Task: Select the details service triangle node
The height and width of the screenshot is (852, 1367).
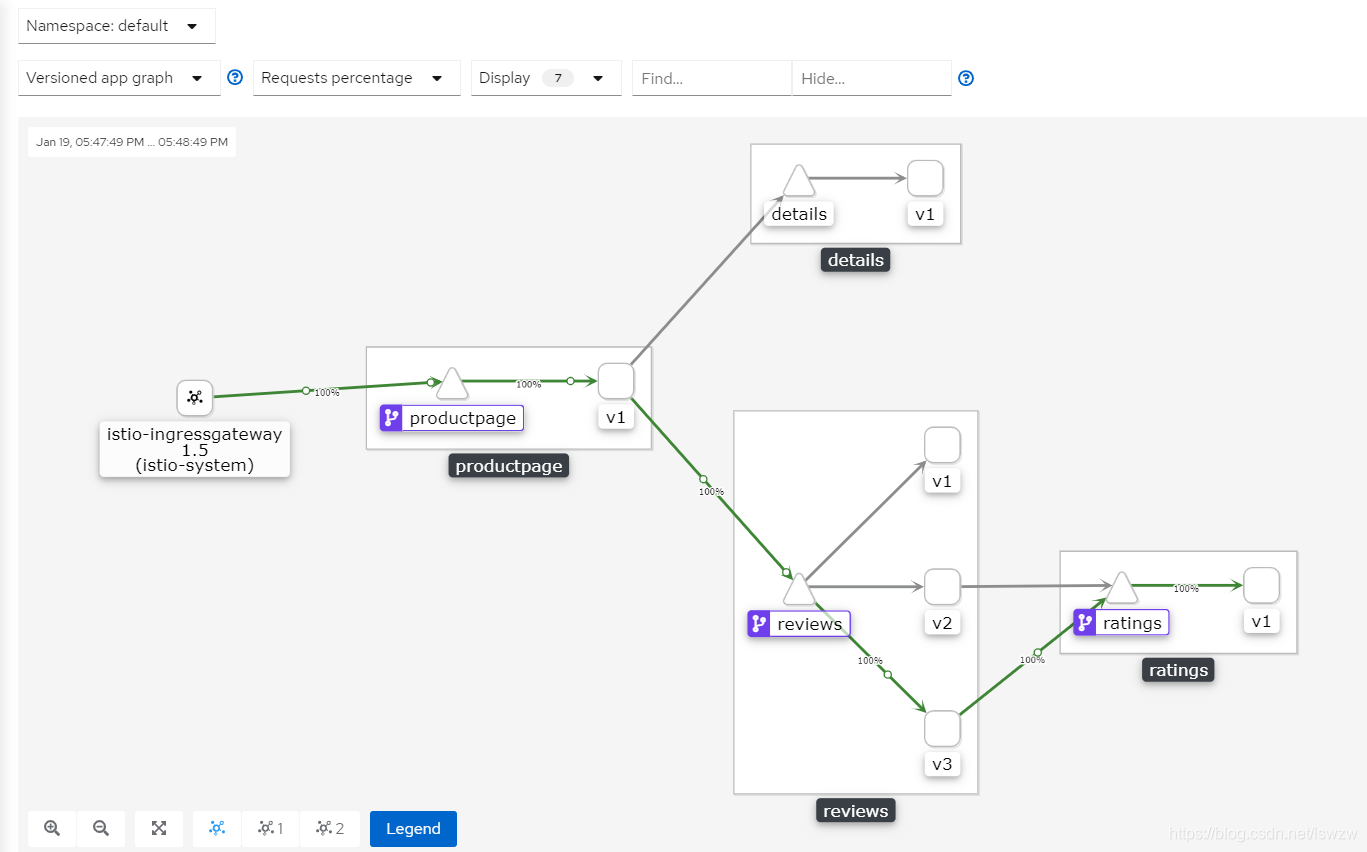Action: point(798,181)
